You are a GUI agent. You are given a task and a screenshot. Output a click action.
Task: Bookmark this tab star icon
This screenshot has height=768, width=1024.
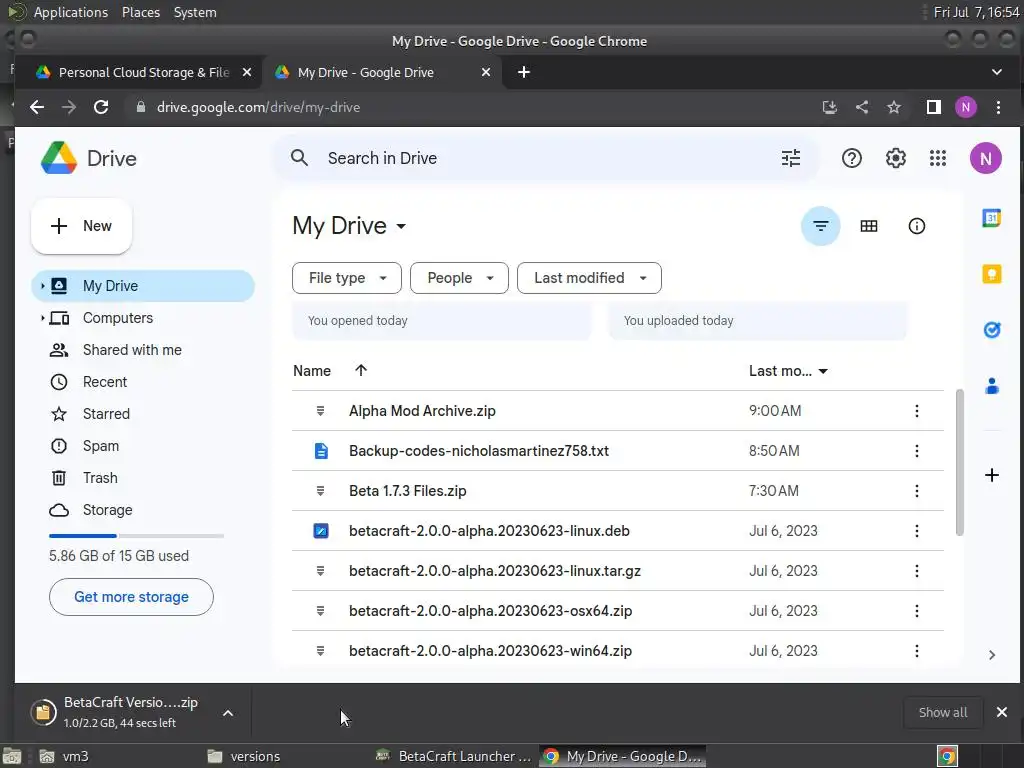coord(893,107)
